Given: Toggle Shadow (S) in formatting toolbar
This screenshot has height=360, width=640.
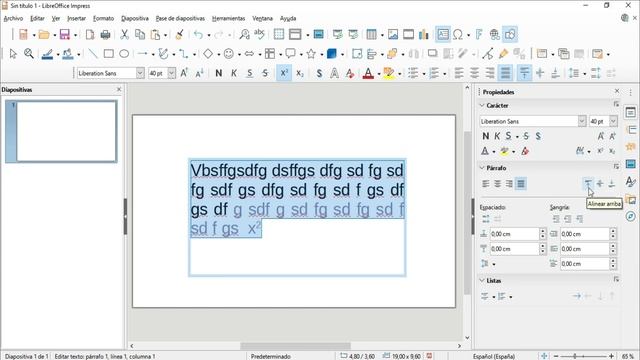Looking at the screenshot, I should [319, 73].
